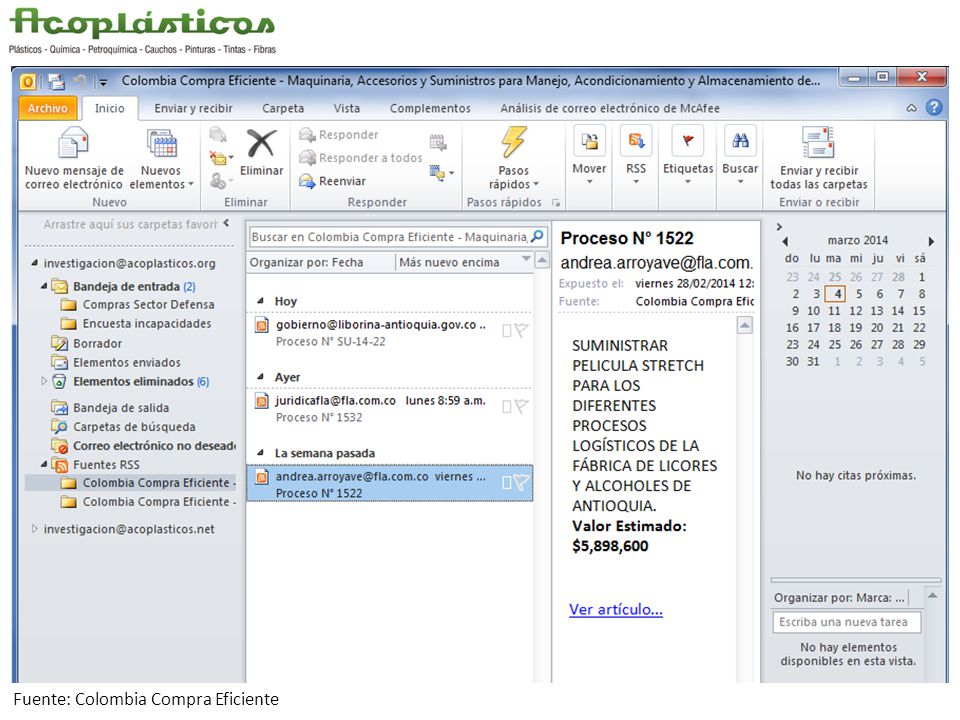Click Nuevo mensaje de correo electrónico icon
The width and height of the screenshot is (960, 720).
(x=73, y=143)
